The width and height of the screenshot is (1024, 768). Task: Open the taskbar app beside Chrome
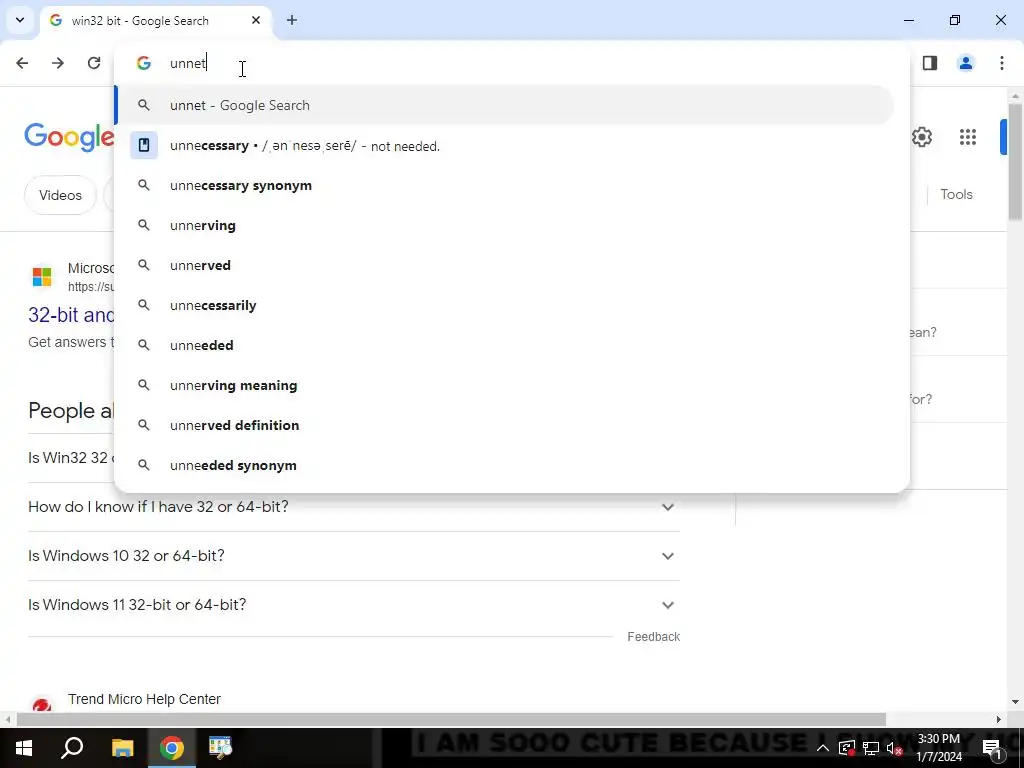(221, 748)
